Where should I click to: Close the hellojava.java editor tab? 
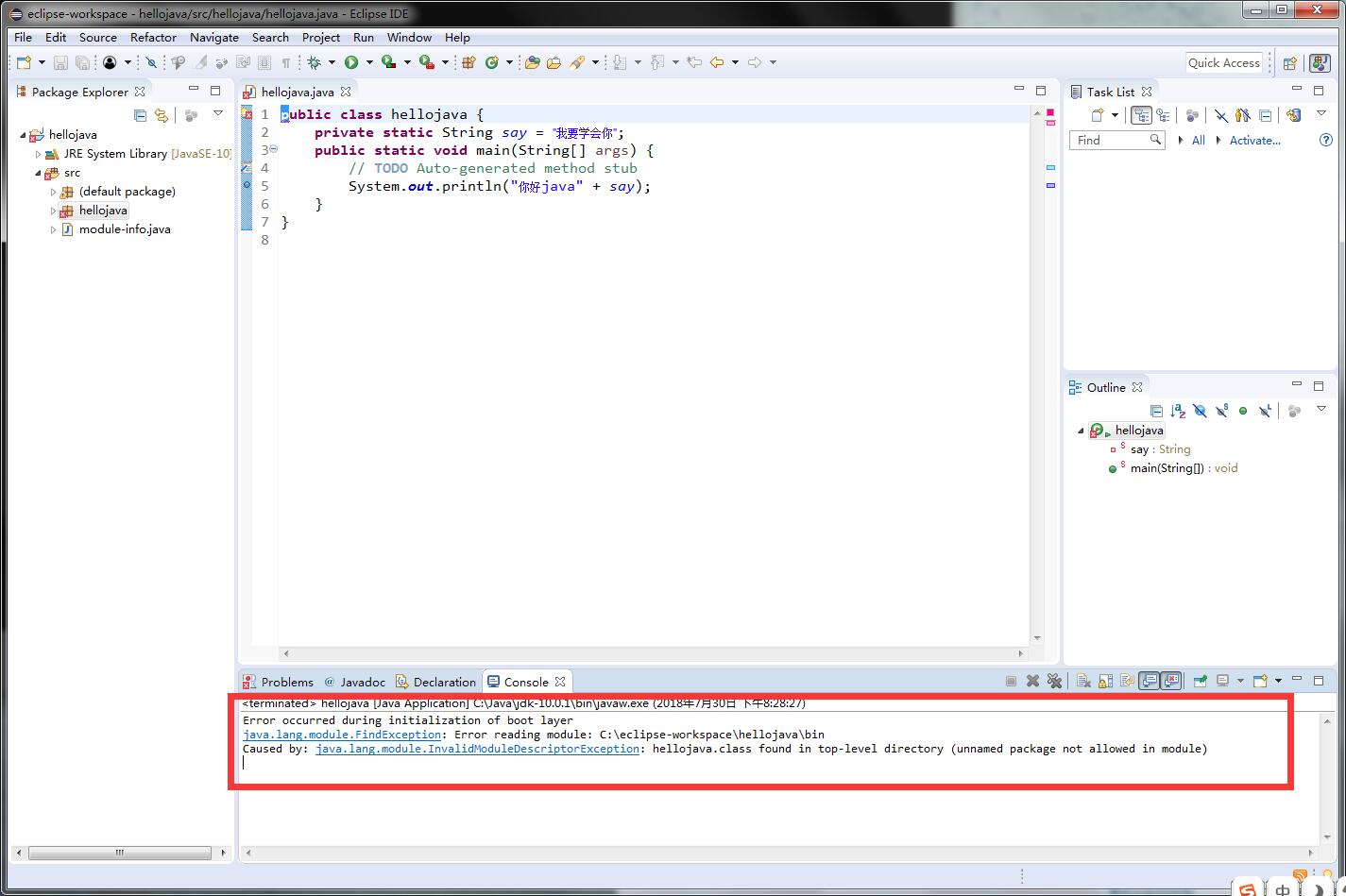346,92
